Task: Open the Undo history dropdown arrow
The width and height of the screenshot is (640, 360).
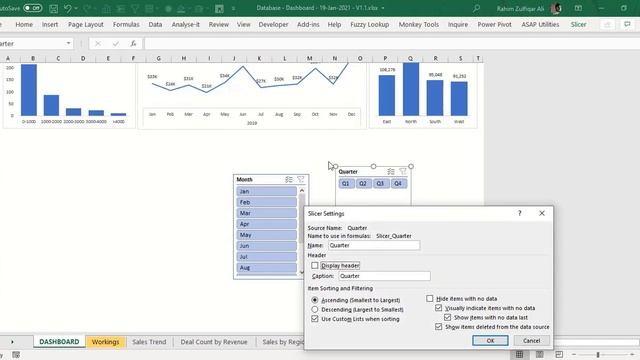Action: tap(76, 8)
